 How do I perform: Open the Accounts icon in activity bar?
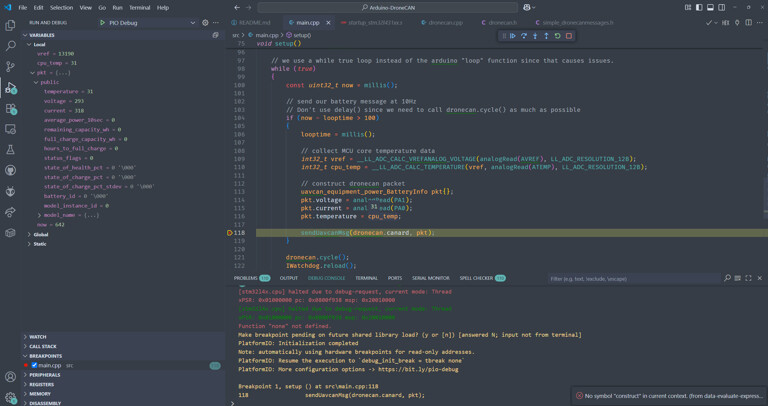tap(10, 377)
